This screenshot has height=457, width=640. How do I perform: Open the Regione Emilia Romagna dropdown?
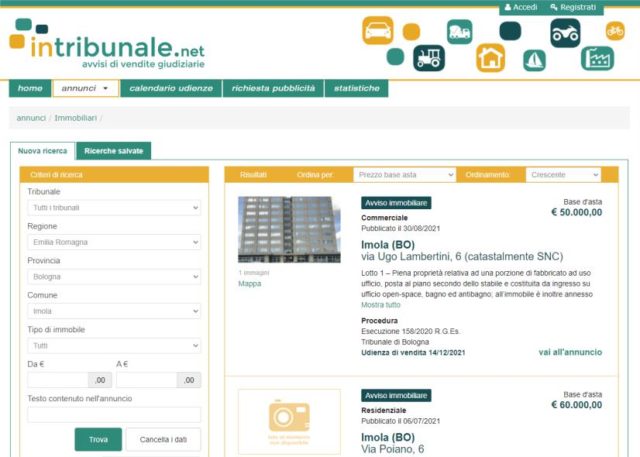tap(114, 242)
